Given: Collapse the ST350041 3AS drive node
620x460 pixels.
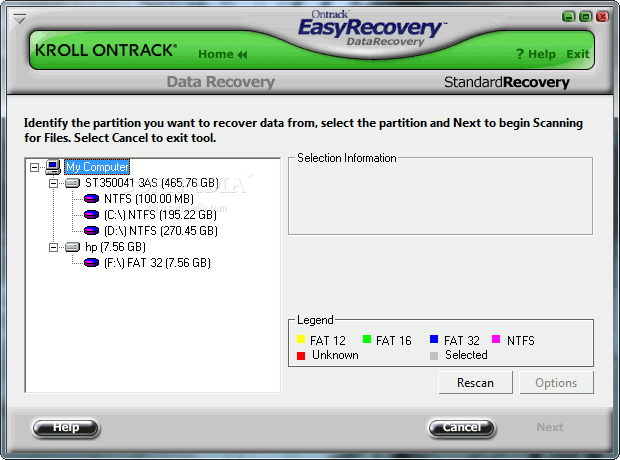Looking at the screenshot, I should pyautogui.click(x=53, y=183).
